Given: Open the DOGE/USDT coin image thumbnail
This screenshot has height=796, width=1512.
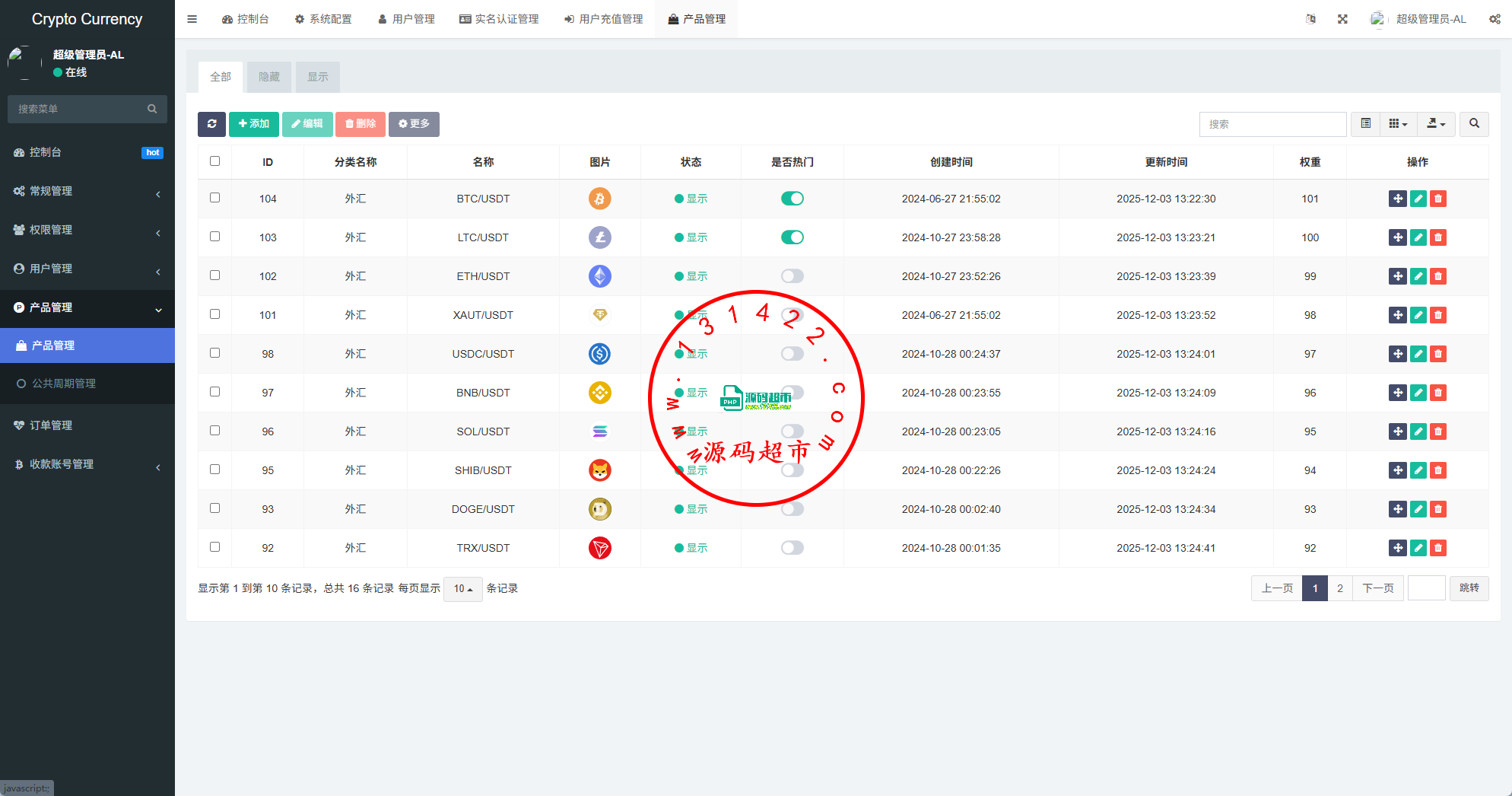Looking at the screenshot, I should coord(599,509).
